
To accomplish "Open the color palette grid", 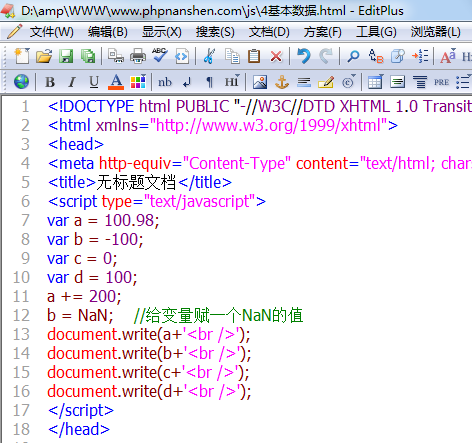I will pos(138,82).
